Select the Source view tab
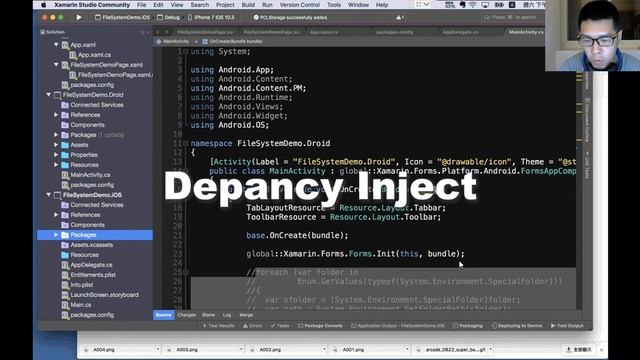This screenshot has height=360, width=640. point(163,315)
